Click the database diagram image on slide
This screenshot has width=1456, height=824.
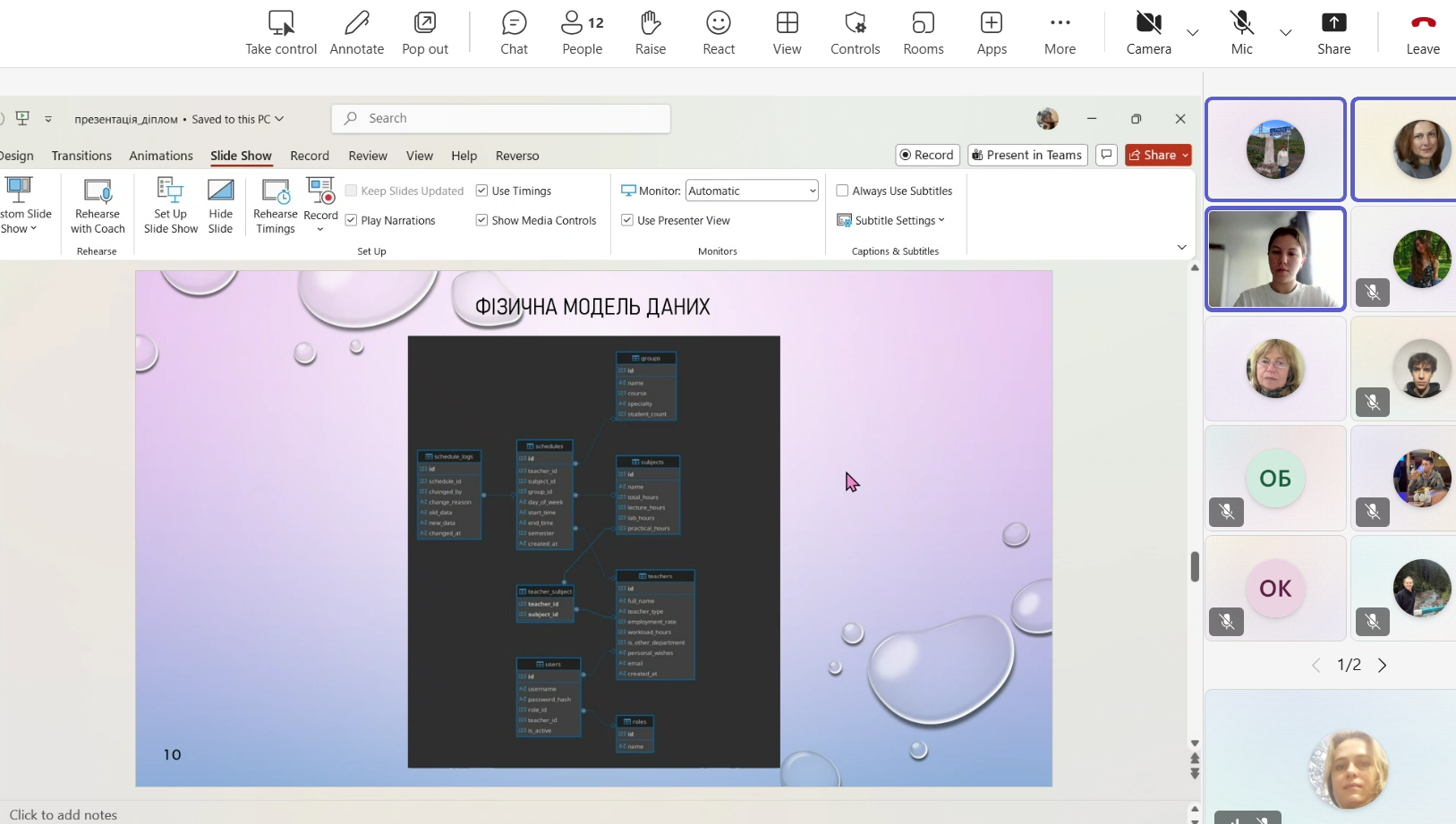coord(593,551)
